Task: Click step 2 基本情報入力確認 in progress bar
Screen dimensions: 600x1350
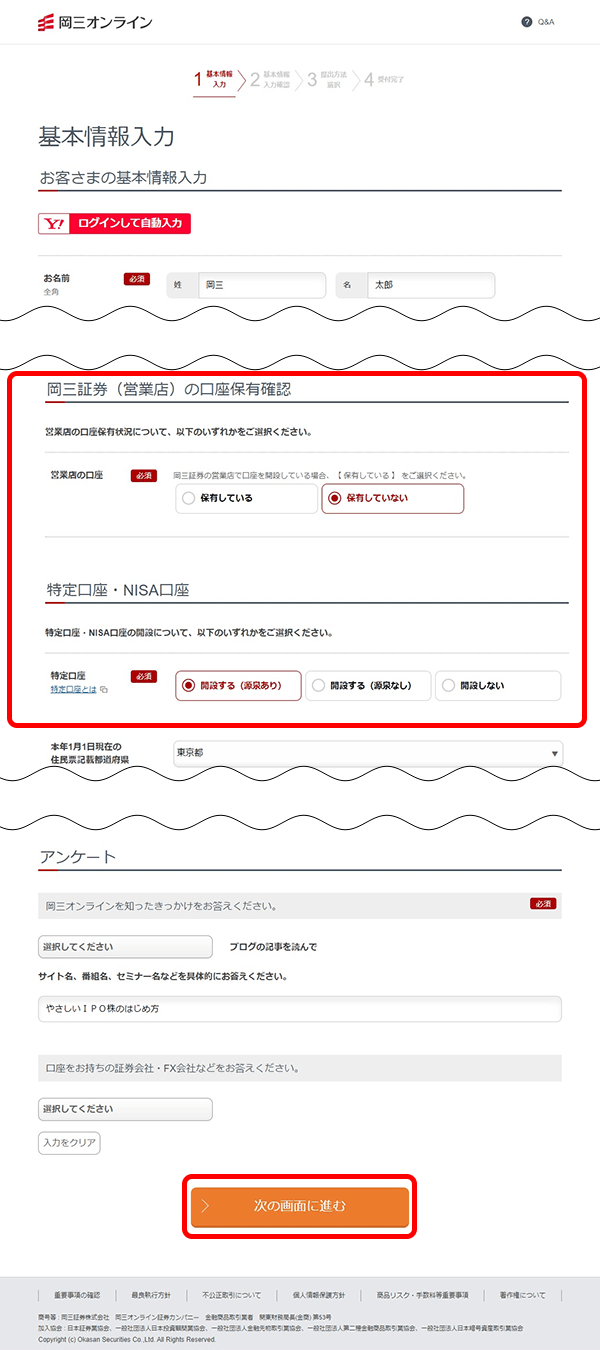Action: click(270, 79)
